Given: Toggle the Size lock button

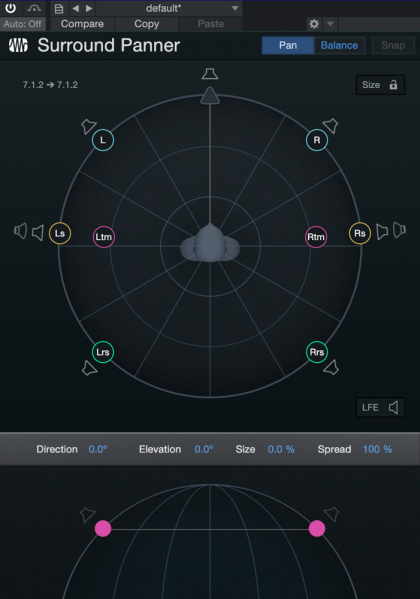Looking at the screenshot, I should coord(380,85).
